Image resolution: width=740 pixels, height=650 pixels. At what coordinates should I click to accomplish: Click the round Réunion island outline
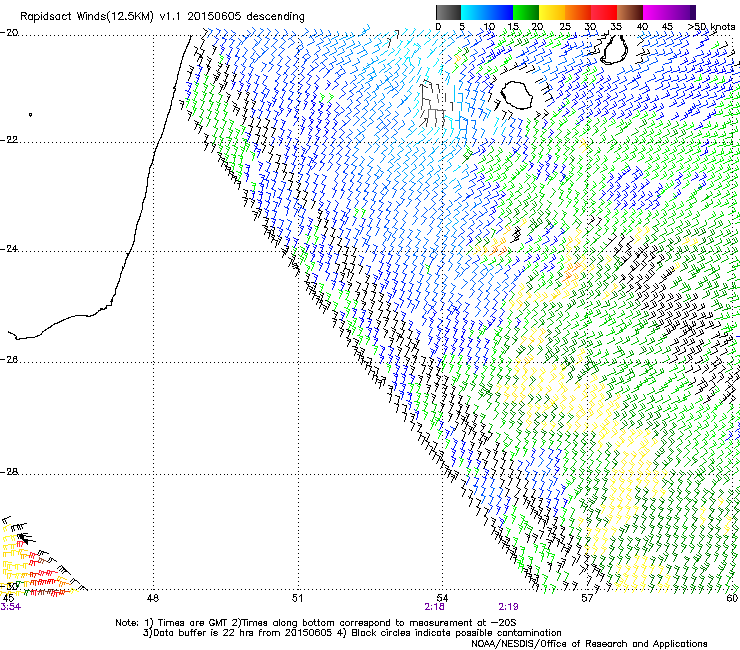click(517, 95)
